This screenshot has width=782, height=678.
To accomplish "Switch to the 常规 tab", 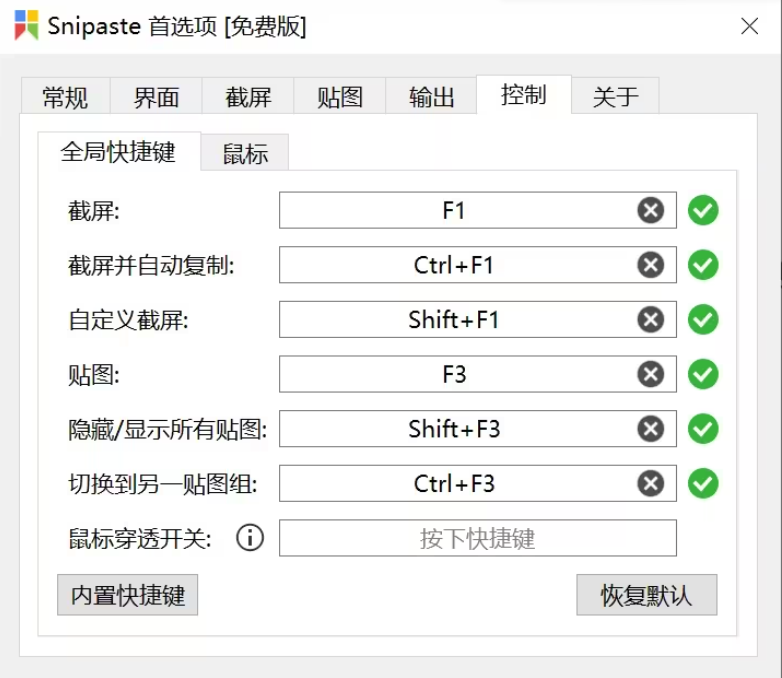I will coord(65,97).
